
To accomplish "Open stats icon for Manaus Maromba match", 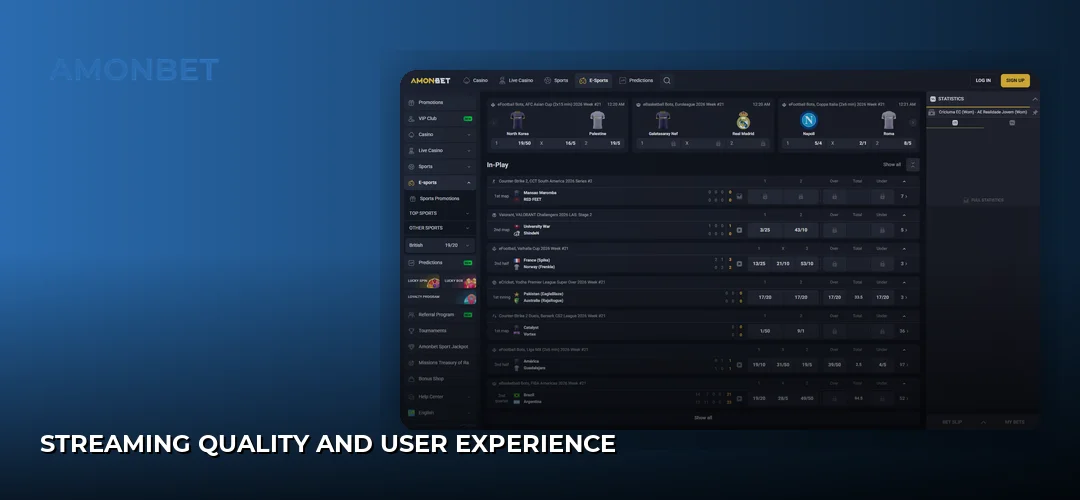I will [739, 196].
